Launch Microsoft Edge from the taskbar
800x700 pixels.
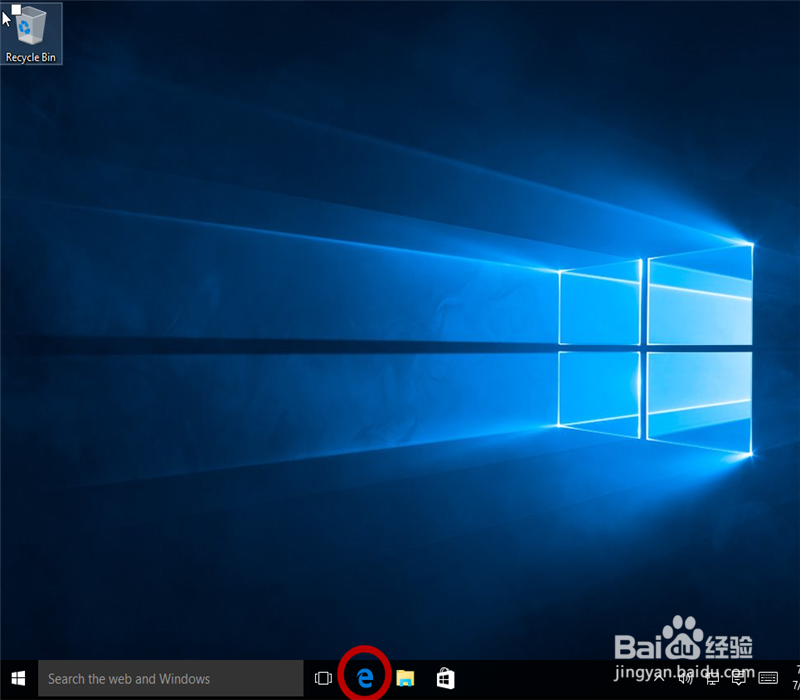click(x=365, y=679)
